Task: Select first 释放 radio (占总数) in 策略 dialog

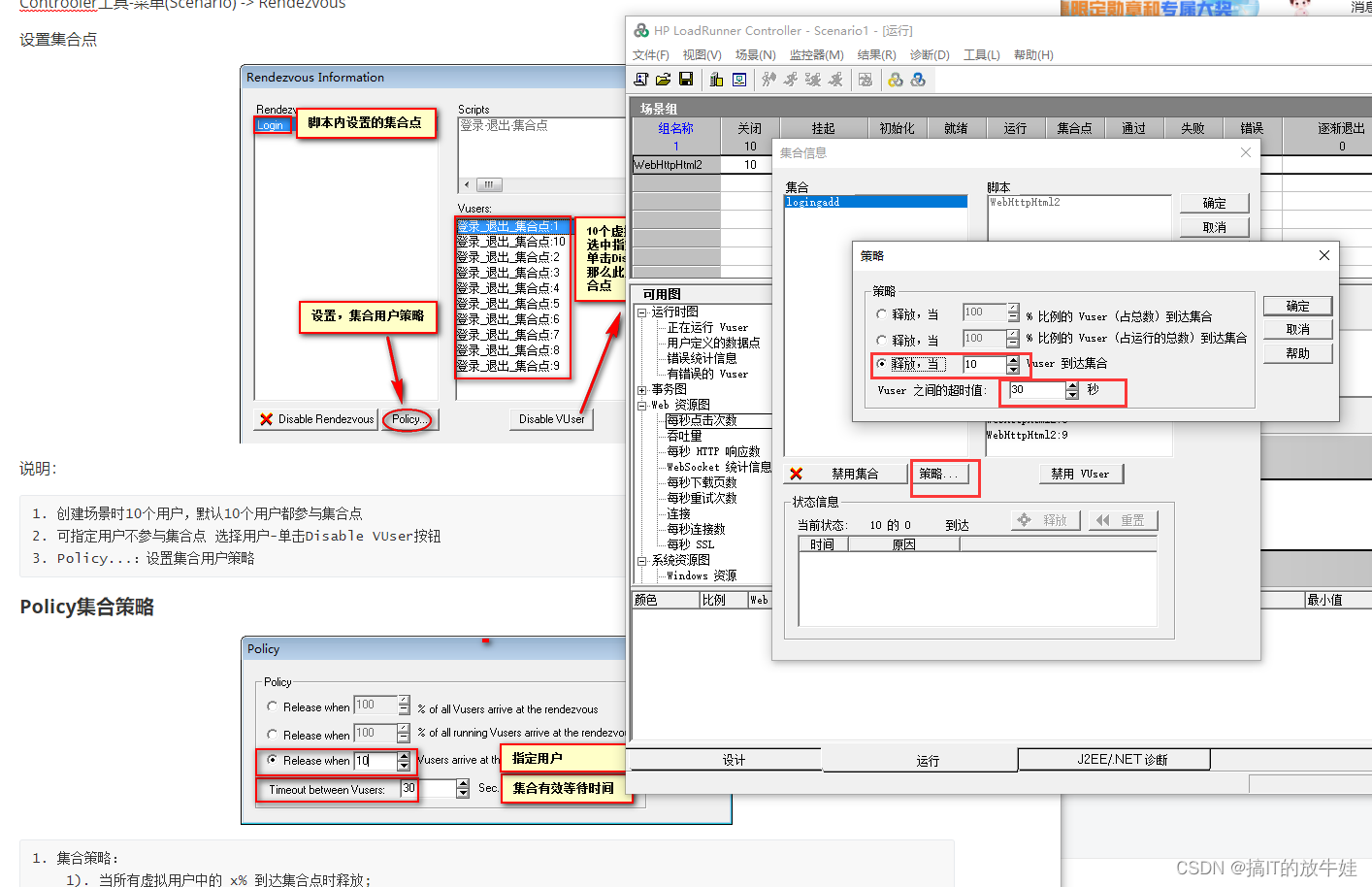Action: point(881,314)
